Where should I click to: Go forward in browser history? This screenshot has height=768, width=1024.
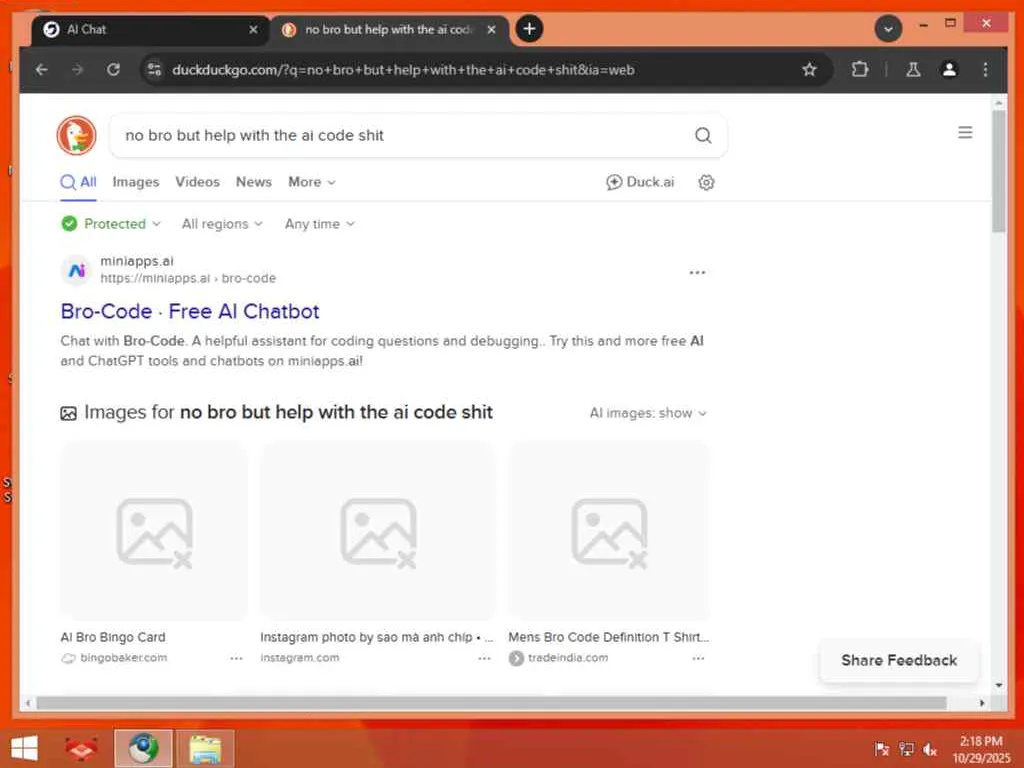click(x=78, y=69)
